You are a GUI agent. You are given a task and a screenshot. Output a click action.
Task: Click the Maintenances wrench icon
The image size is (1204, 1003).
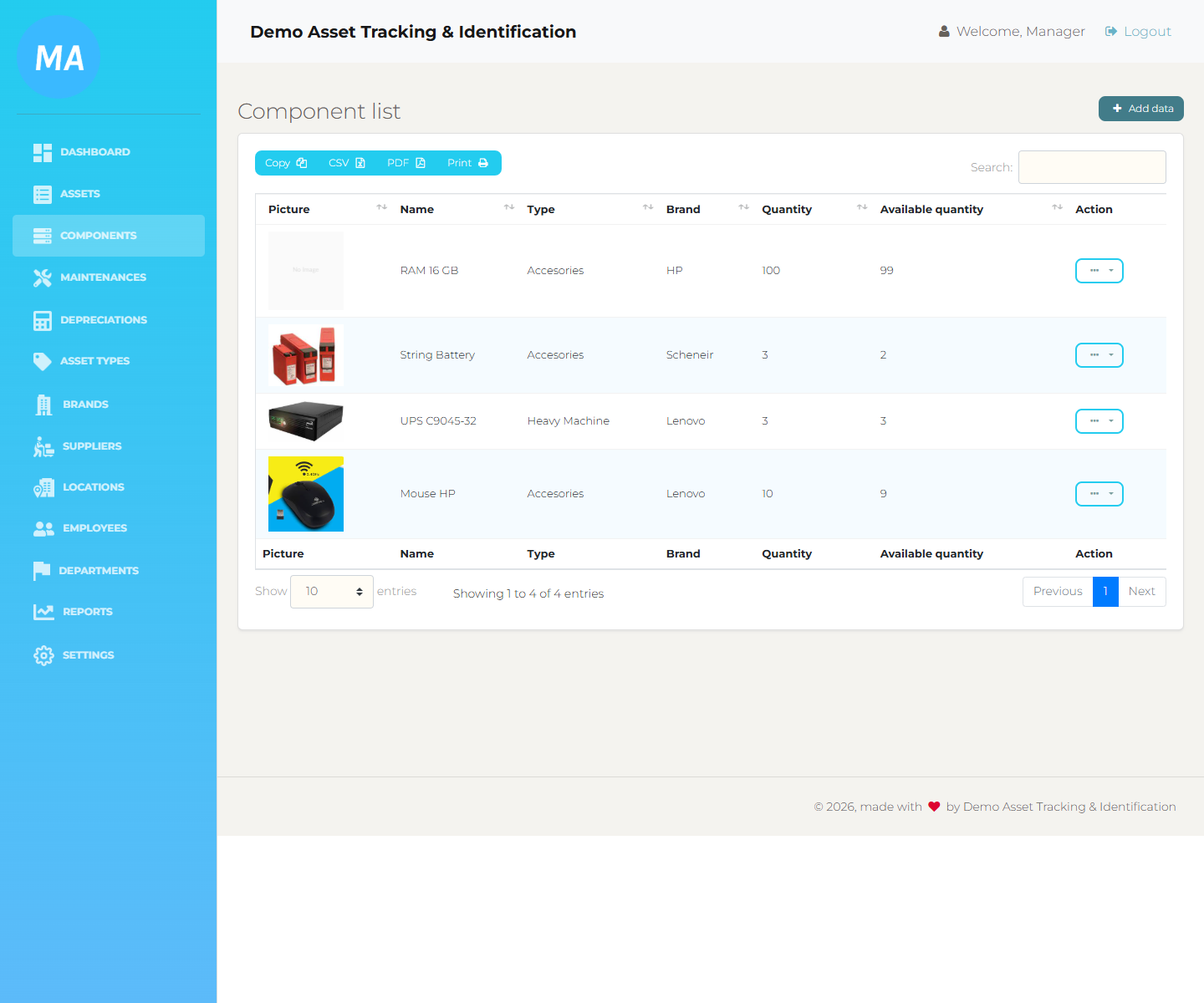point(43,277)
